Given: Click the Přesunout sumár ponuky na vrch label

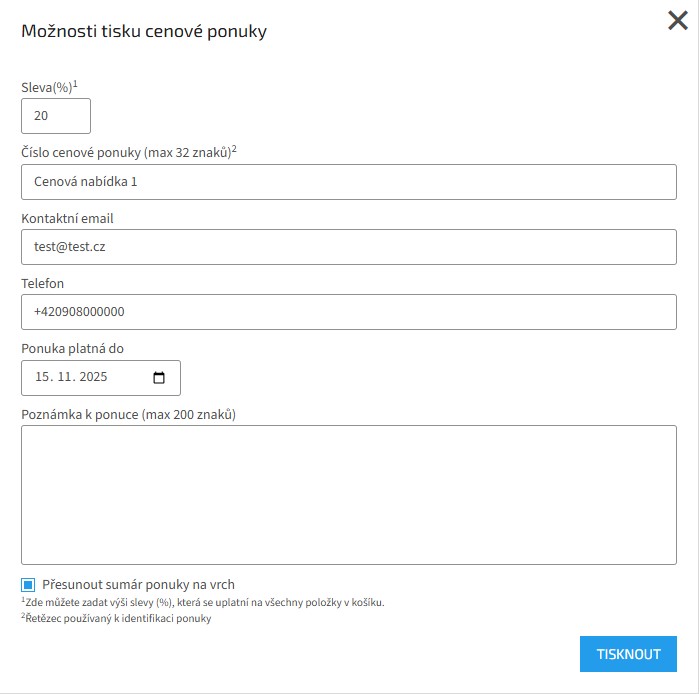Looking at the screenshot, I should click(138, 585).
